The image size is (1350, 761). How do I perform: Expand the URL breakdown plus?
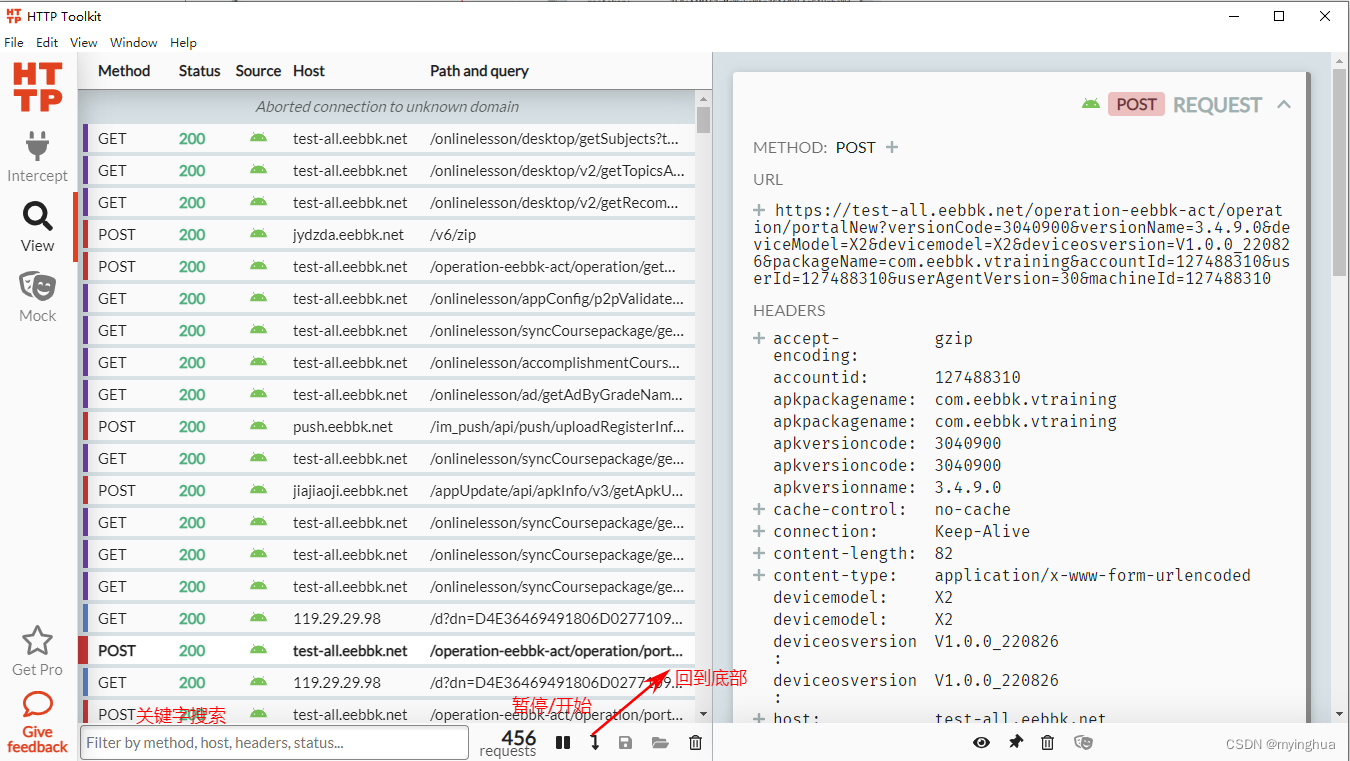759,210
